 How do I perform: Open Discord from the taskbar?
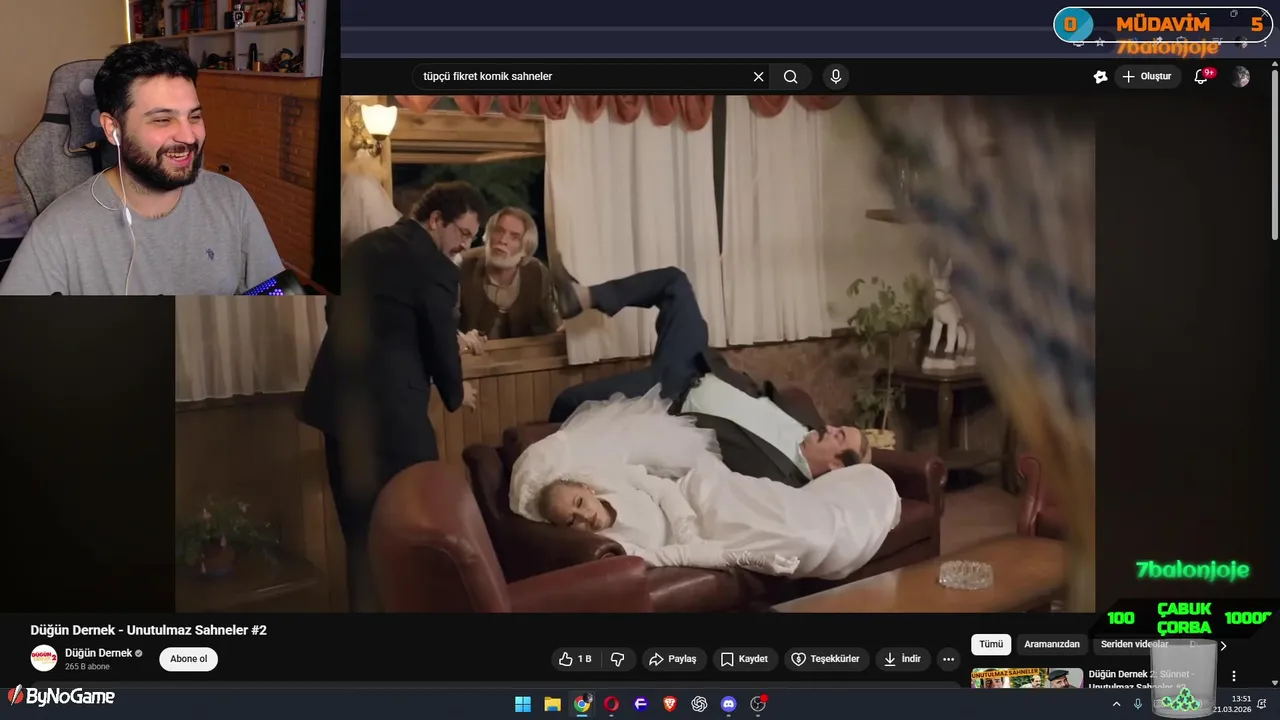point(729,704)
